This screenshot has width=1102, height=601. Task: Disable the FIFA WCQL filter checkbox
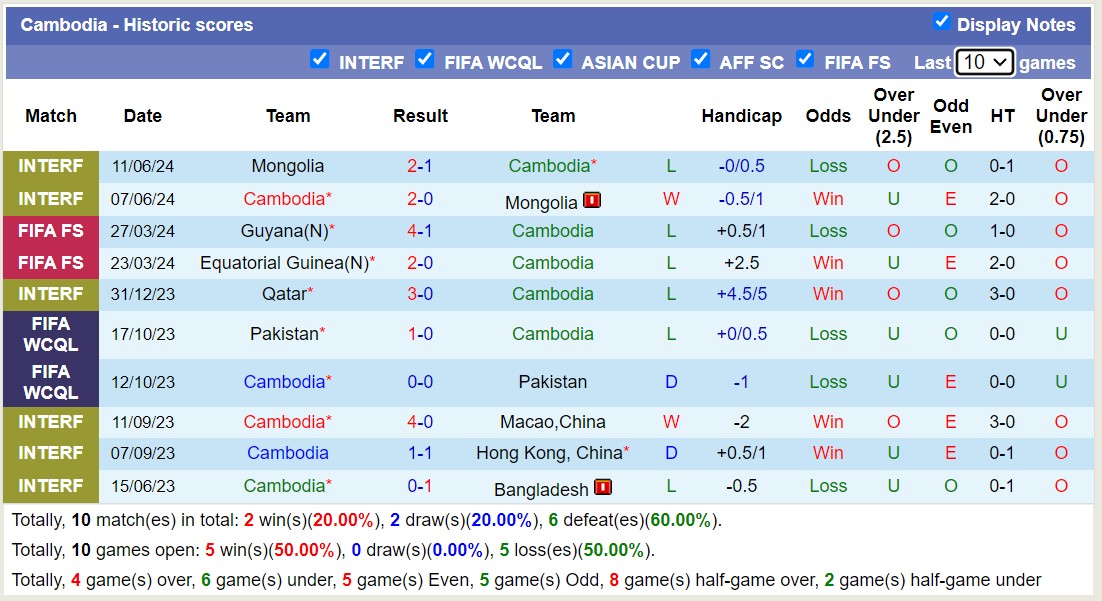(x=425, y=59)
